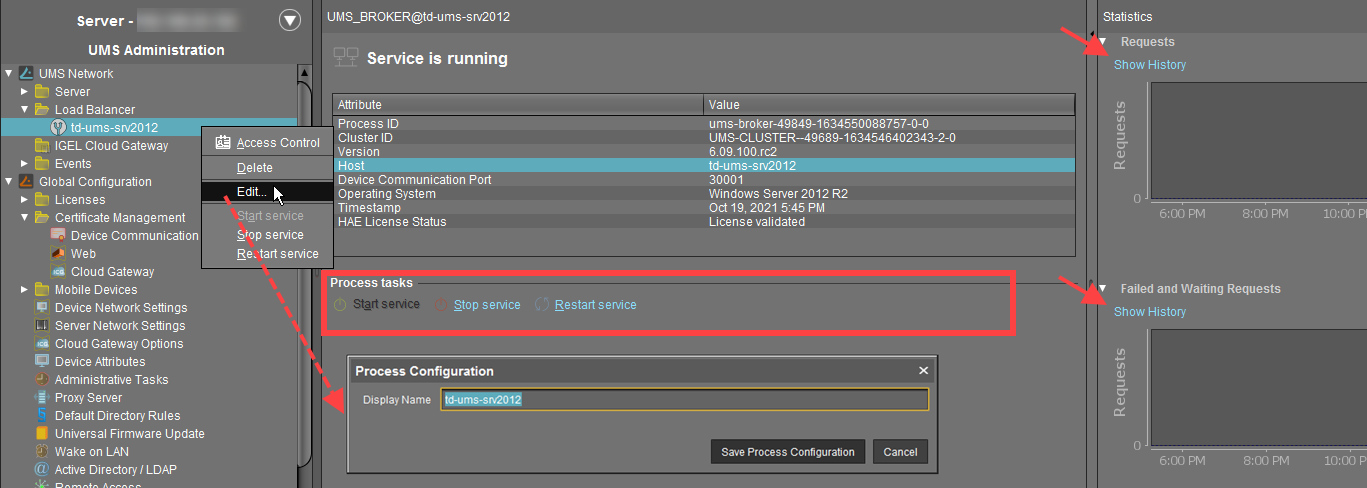Screen dimensions: 1367x488
Task: Click the Wake on LAN icon
Action: pos(42,452)
